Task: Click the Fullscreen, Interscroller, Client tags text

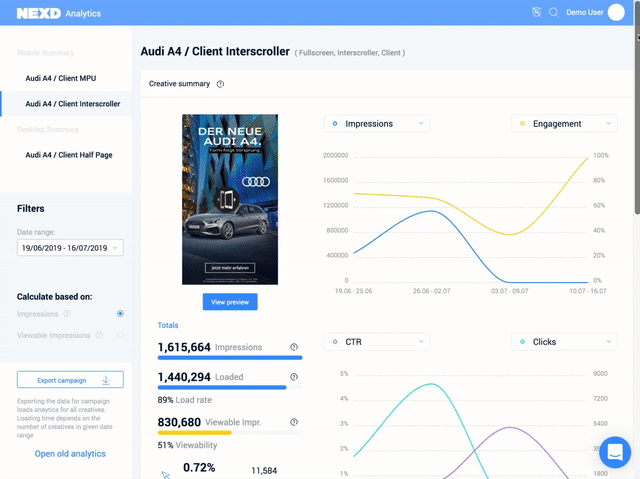Action: [x=350, y=53]
